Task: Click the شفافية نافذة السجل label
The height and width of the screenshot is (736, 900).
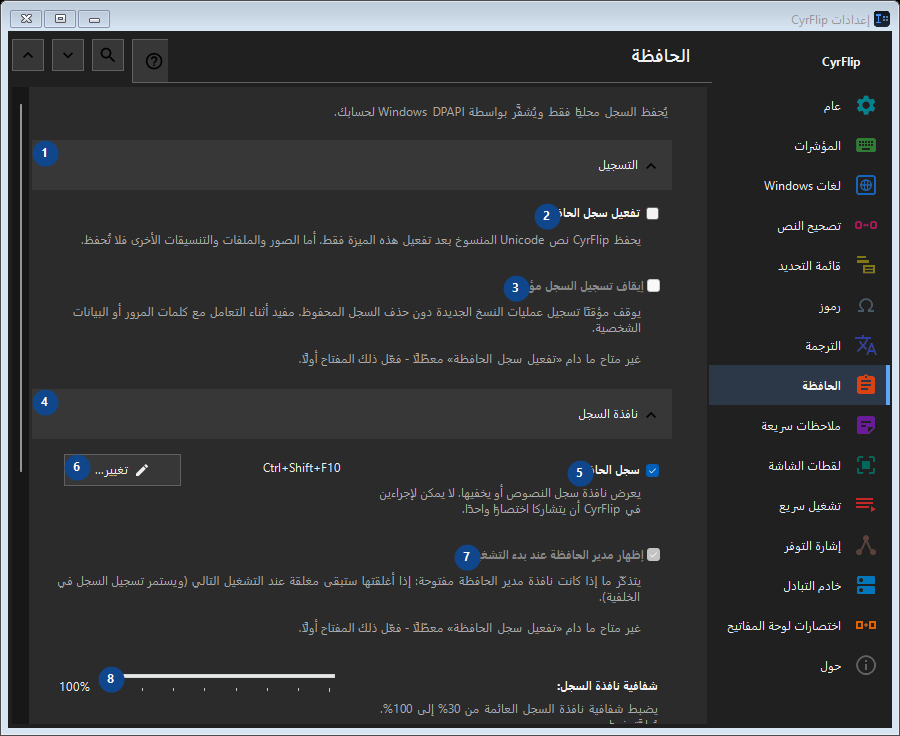Action: (x=607, y=686)
